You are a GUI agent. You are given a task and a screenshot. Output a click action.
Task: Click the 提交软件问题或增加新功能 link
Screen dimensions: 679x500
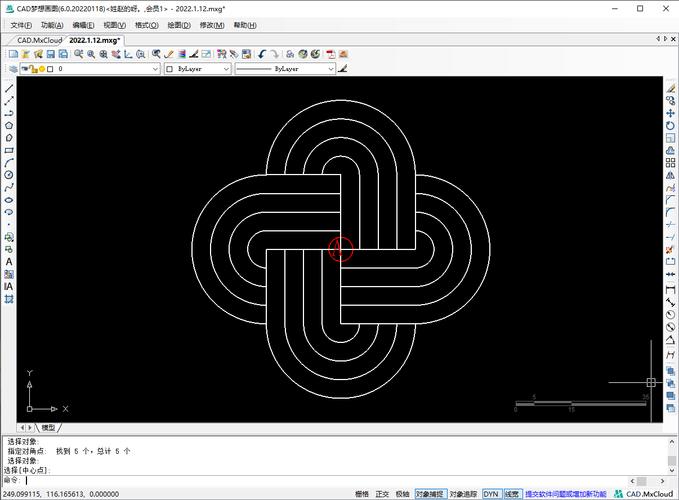(x=565, y=494)
